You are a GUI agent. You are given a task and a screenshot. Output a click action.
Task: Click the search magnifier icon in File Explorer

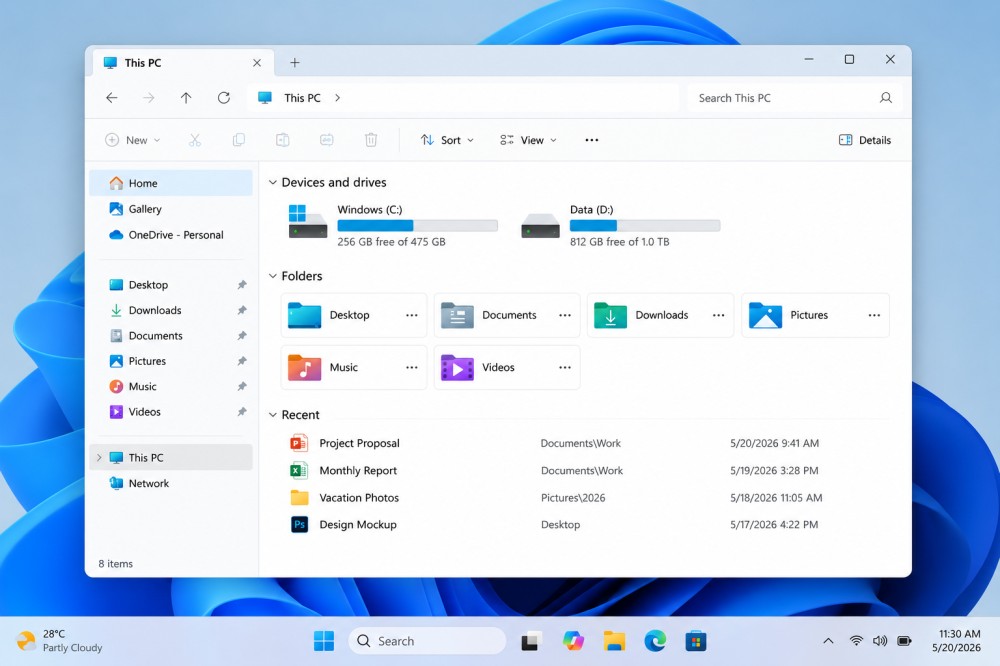[886, 98]
